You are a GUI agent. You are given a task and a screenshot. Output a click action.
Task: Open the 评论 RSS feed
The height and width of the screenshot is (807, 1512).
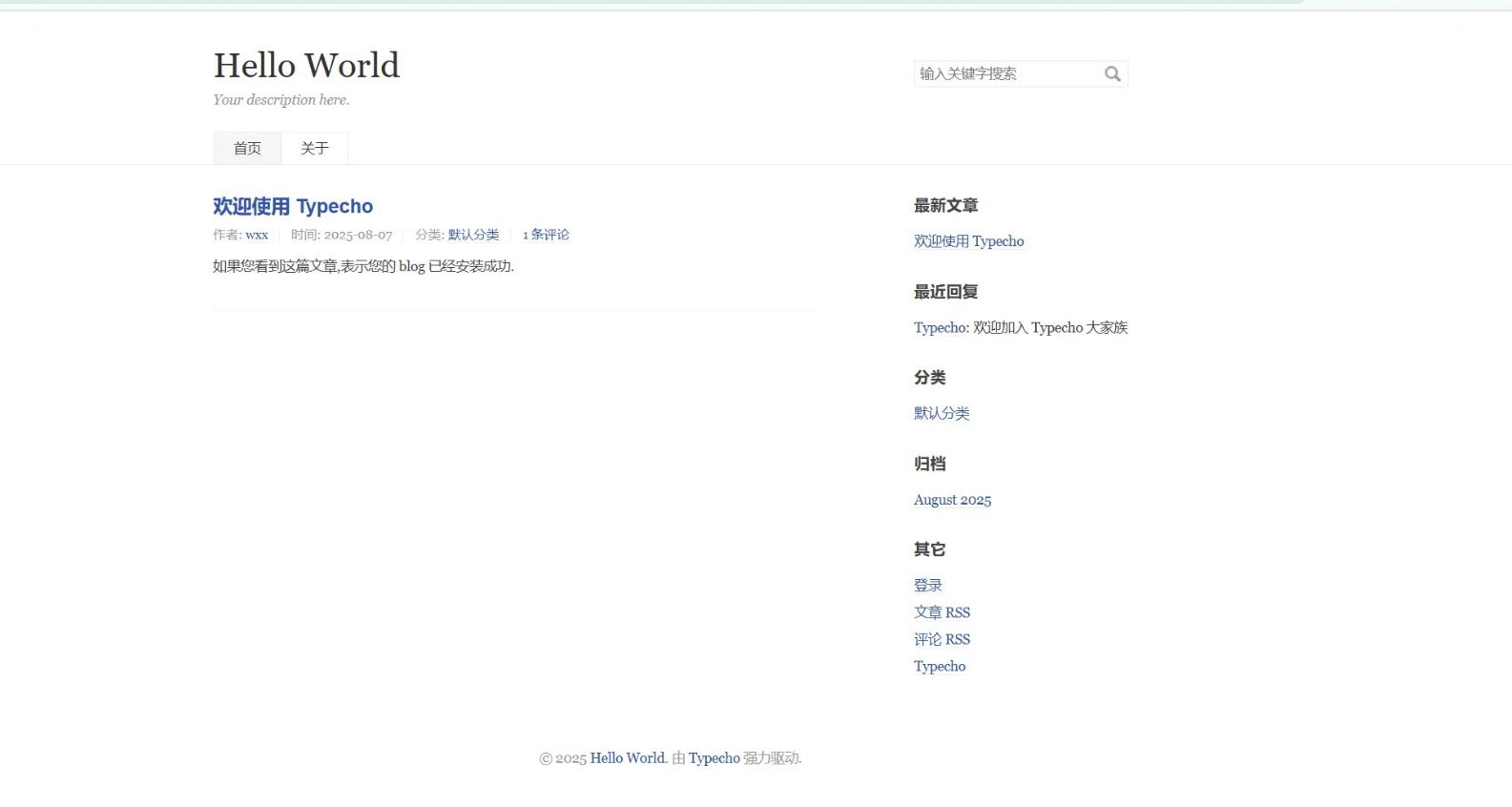click(942, 640)
